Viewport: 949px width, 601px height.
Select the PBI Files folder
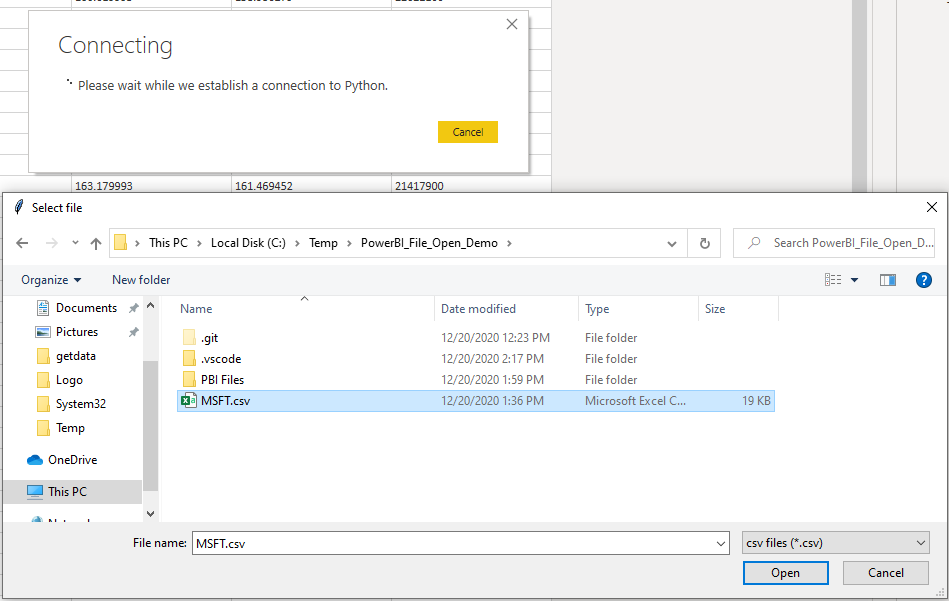222,379
